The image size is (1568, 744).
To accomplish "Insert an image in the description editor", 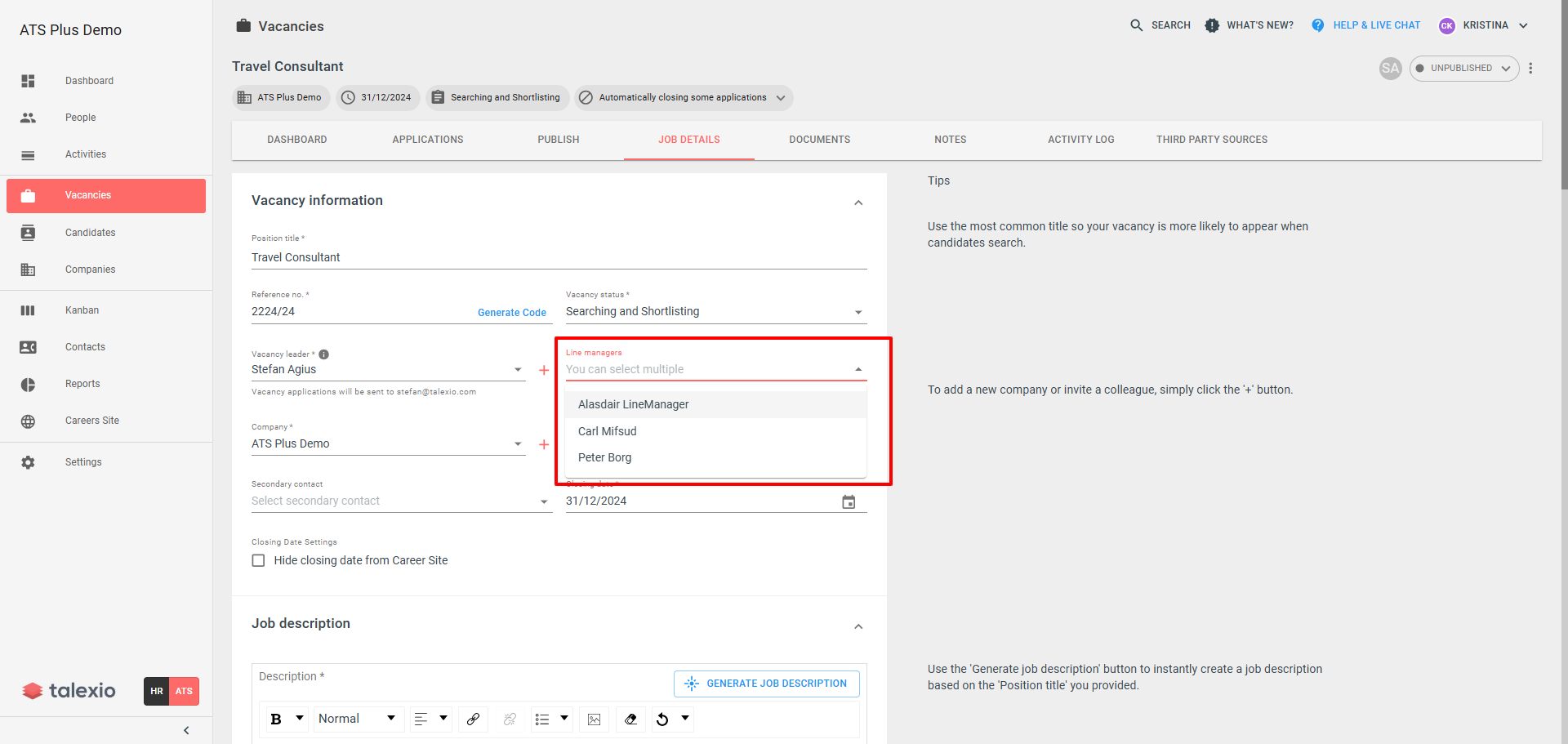I will tap(594, 719).
